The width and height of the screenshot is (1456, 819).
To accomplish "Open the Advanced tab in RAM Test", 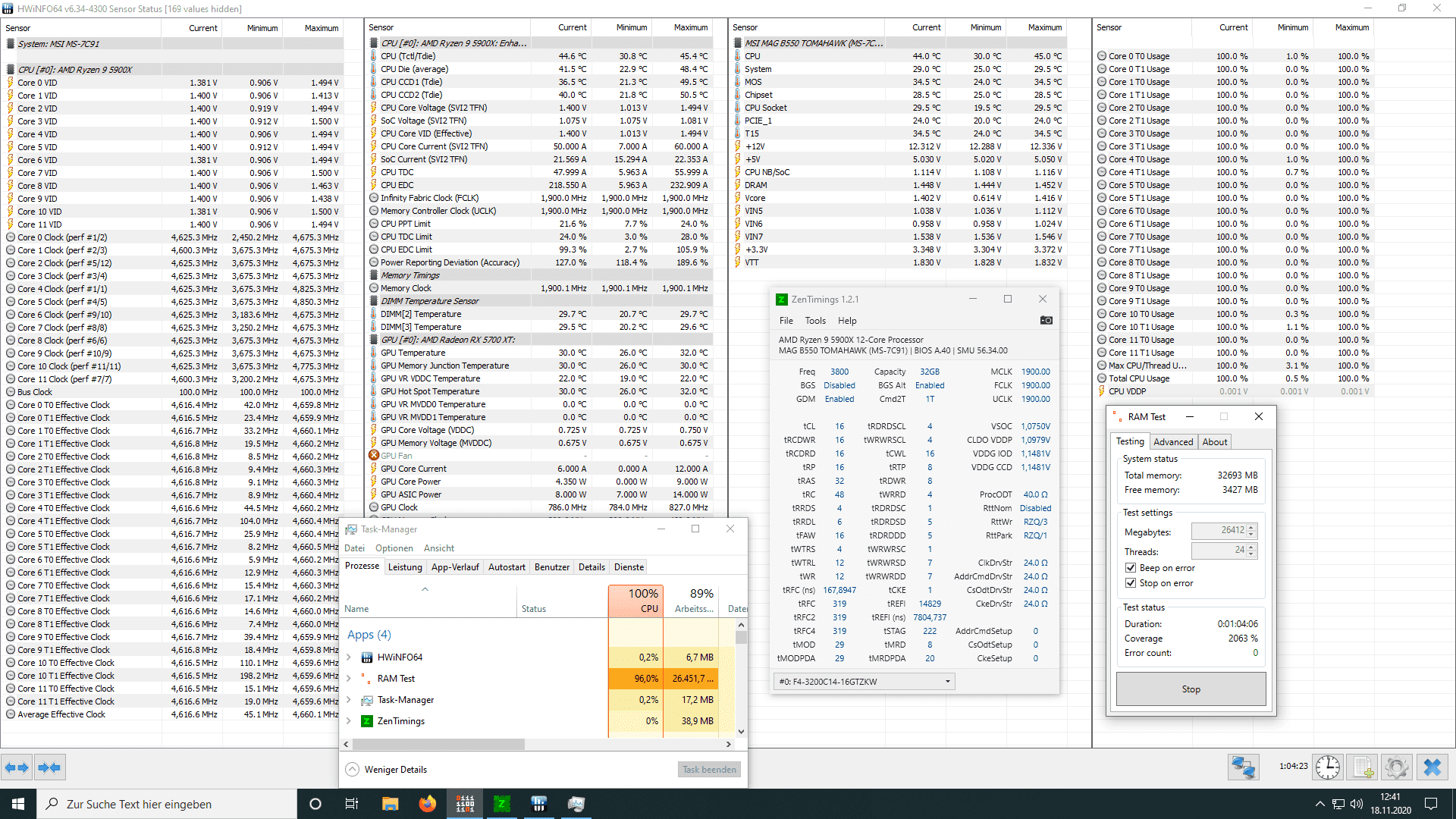I will (1172, 442).
